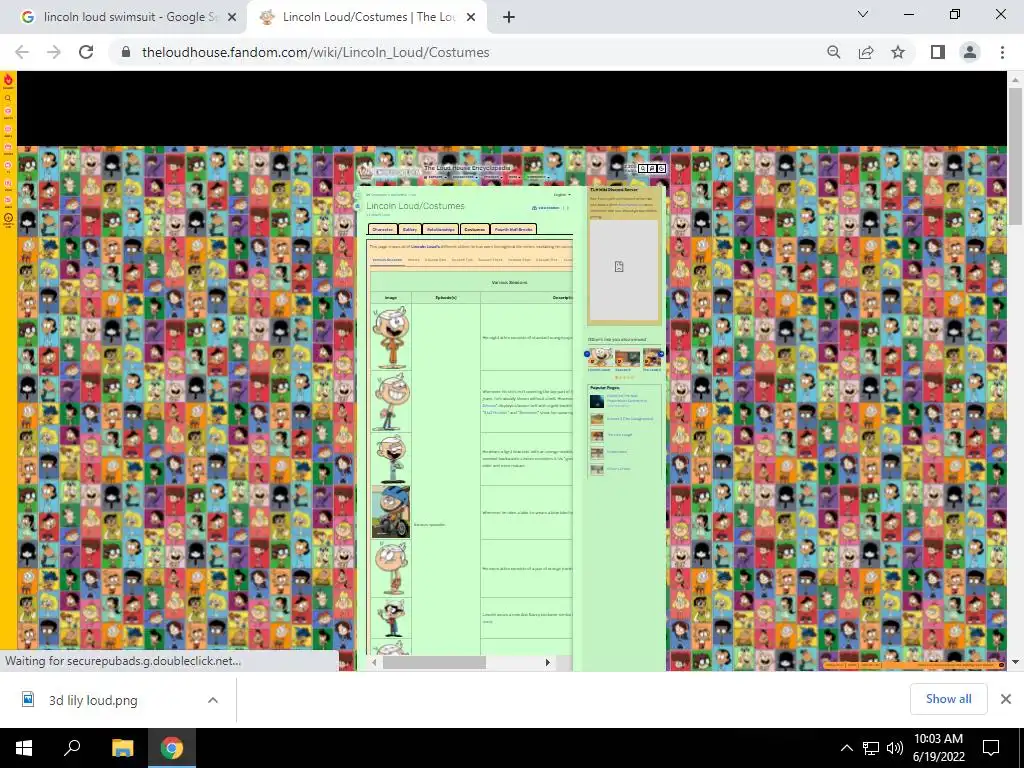Open the Fourth Wall Breaks tab
The width and height of the screenshot is (1024, 768).
[514, 229]
